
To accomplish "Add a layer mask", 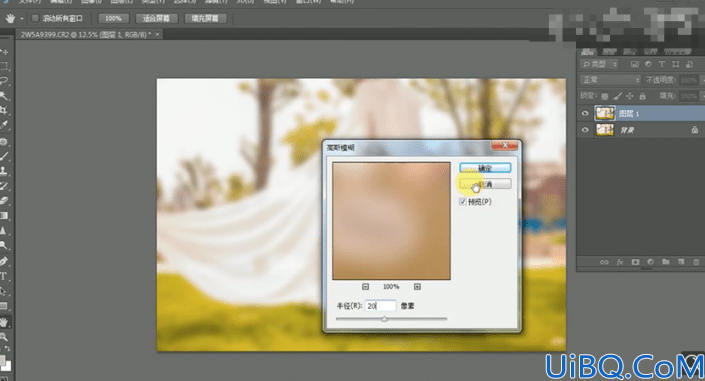I will pyautogui.click(x=635, y=262).
